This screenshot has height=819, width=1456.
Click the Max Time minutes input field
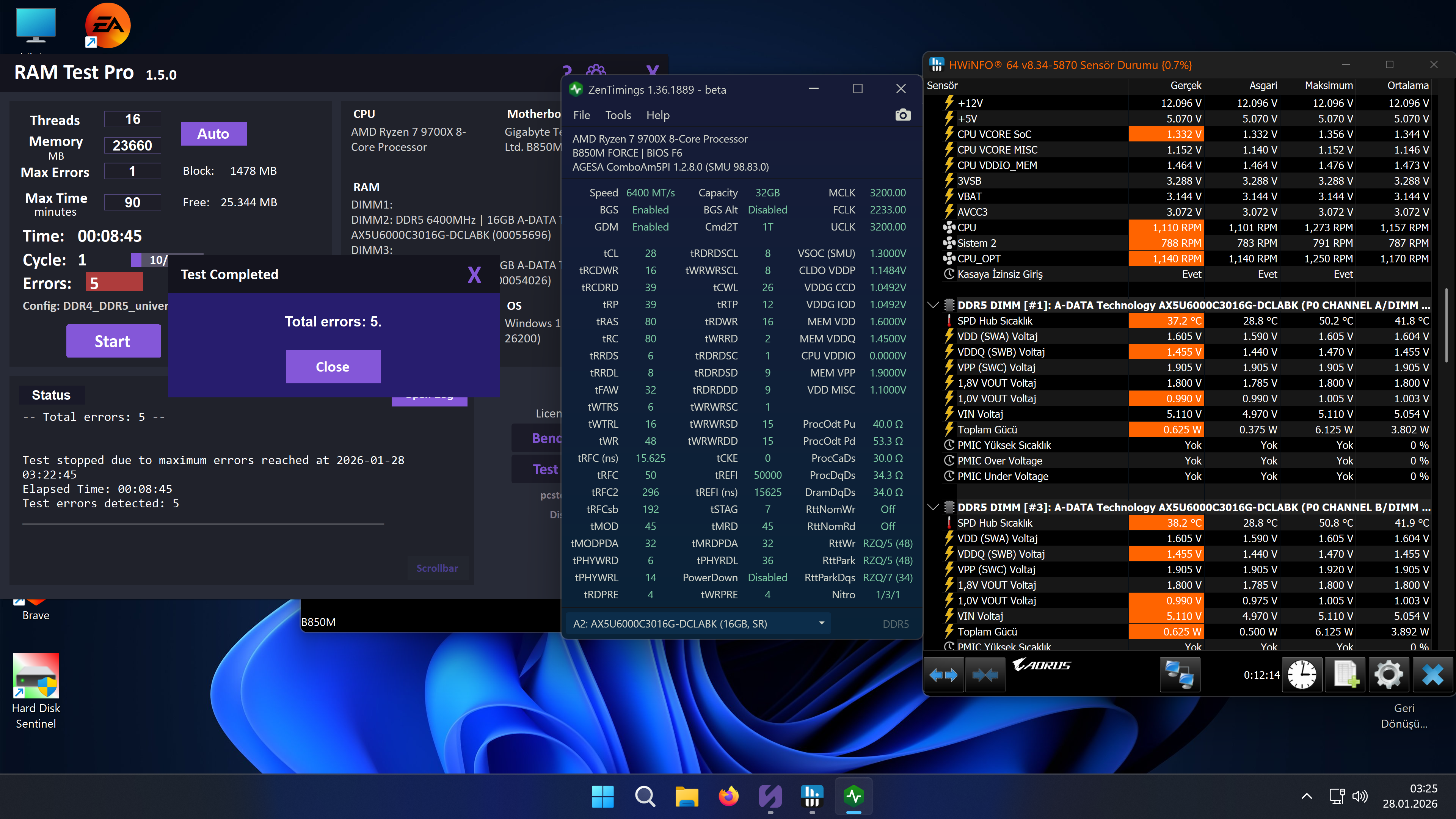[132, 202]
